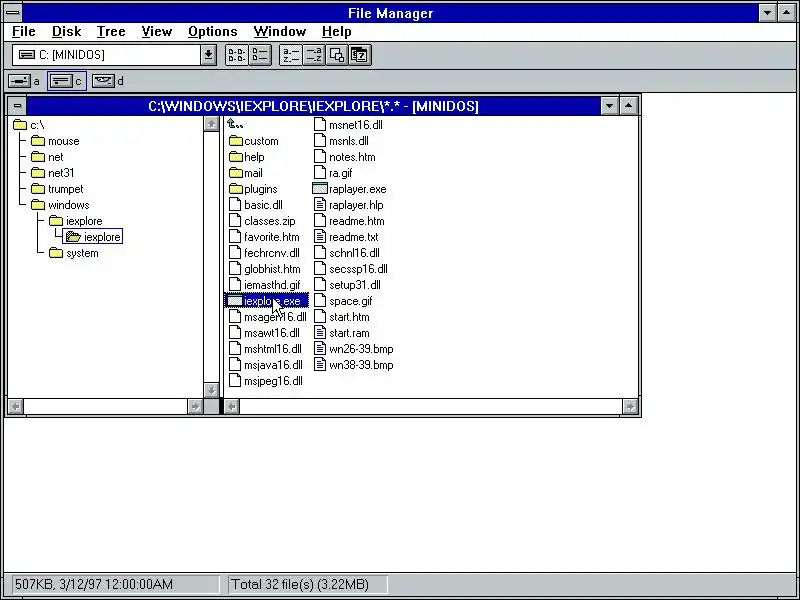Click the name-only file view toolbar button
The image size is (800, 600).
pyautogui.click(x=237, y=55)
